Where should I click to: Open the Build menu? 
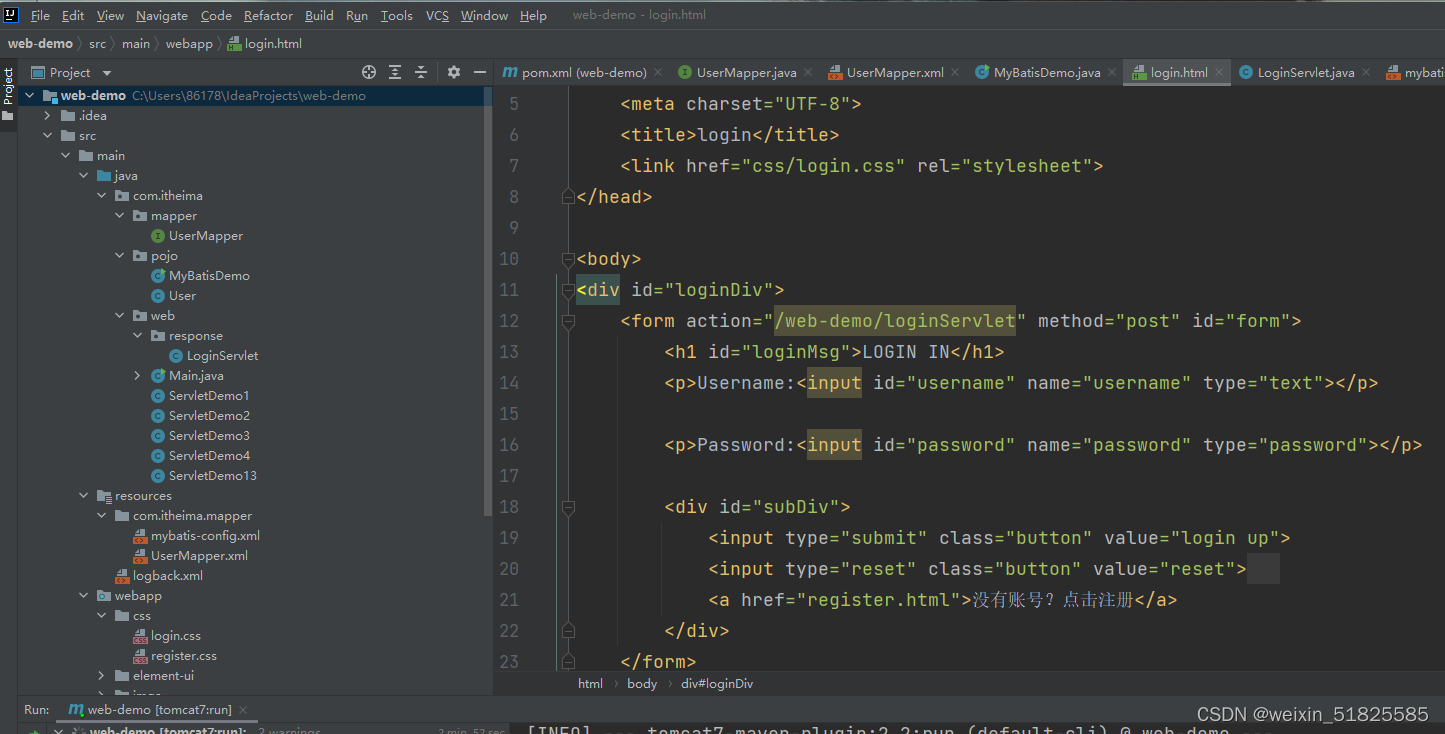click(x=319, y=15)
